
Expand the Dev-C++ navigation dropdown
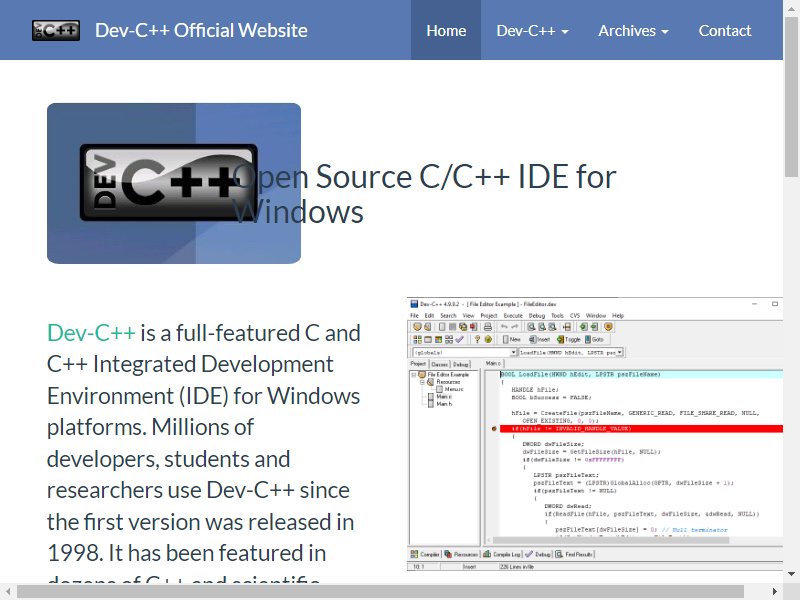(x=532, y=31)
